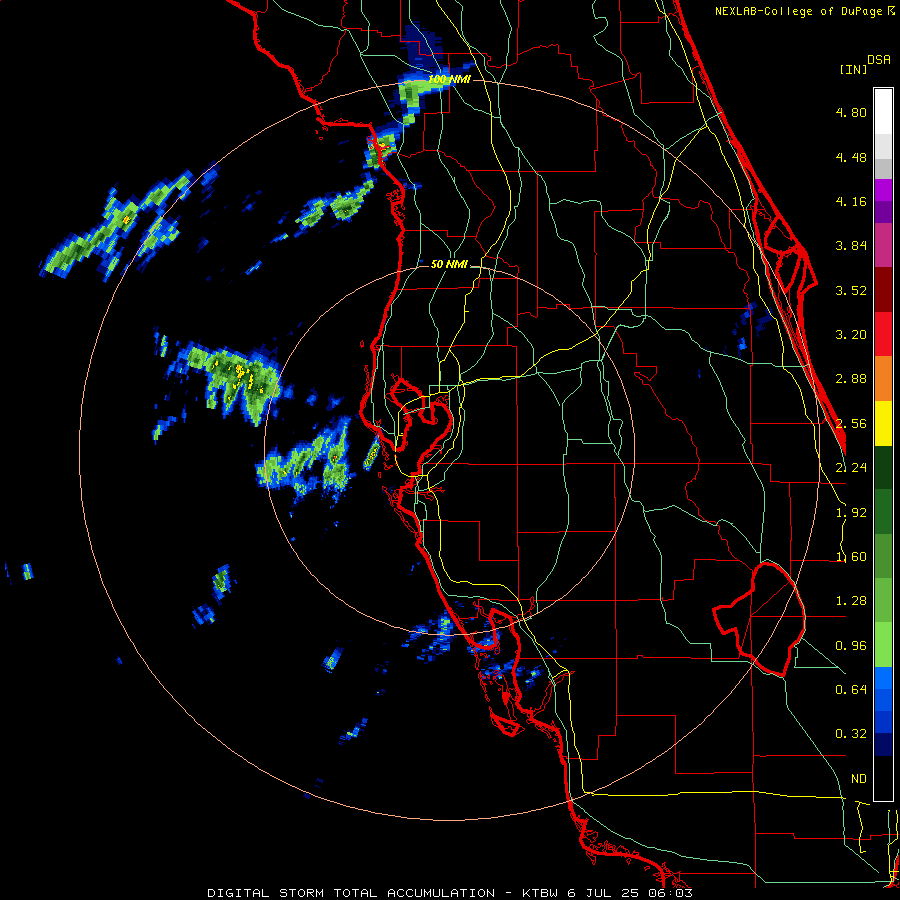Pick the pink swatch beside 3.84

click(x=883, y=246)
